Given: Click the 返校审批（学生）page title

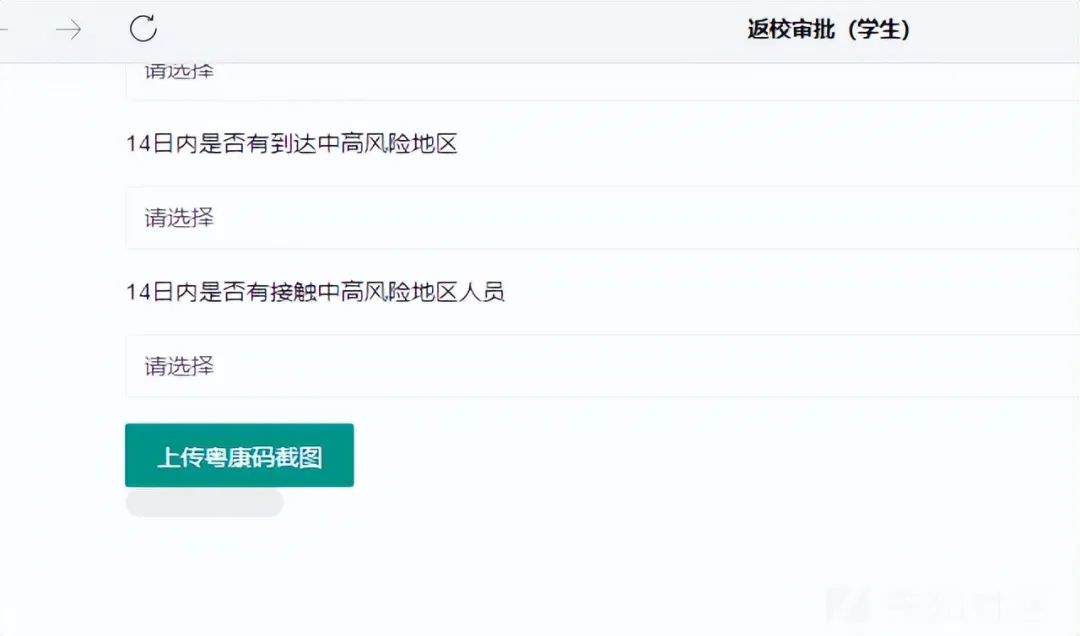Looking at the screenshot, I should point(829,30).
